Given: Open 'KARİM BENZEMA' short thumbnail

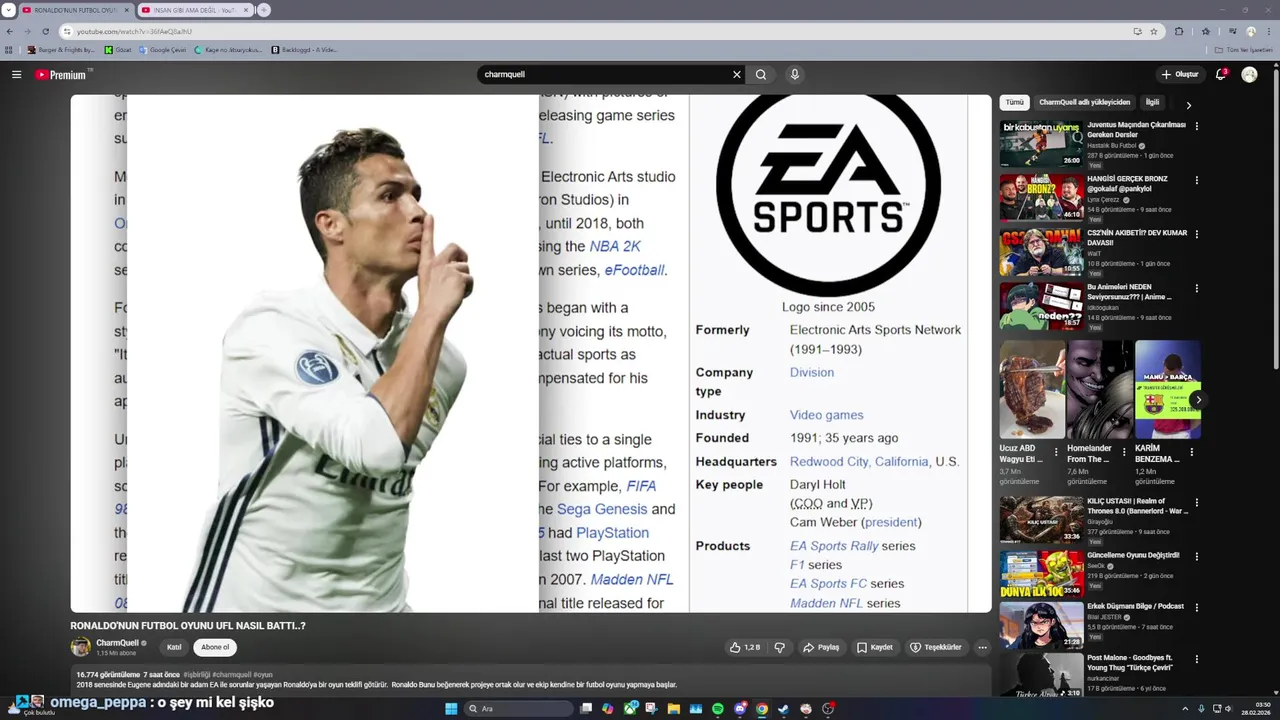Looking at the screenshot, I should point(1167,390).
